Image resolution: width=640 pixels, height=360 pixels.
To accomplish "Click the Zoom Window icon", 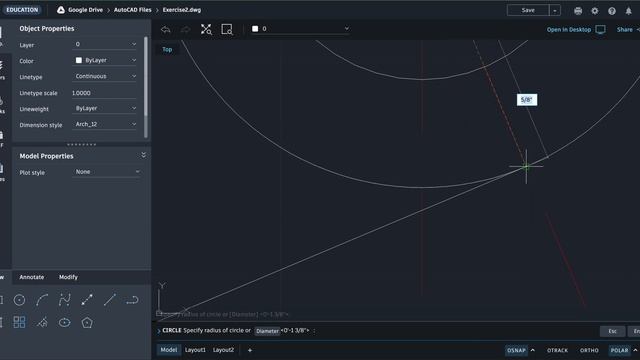I will point(227,29).
